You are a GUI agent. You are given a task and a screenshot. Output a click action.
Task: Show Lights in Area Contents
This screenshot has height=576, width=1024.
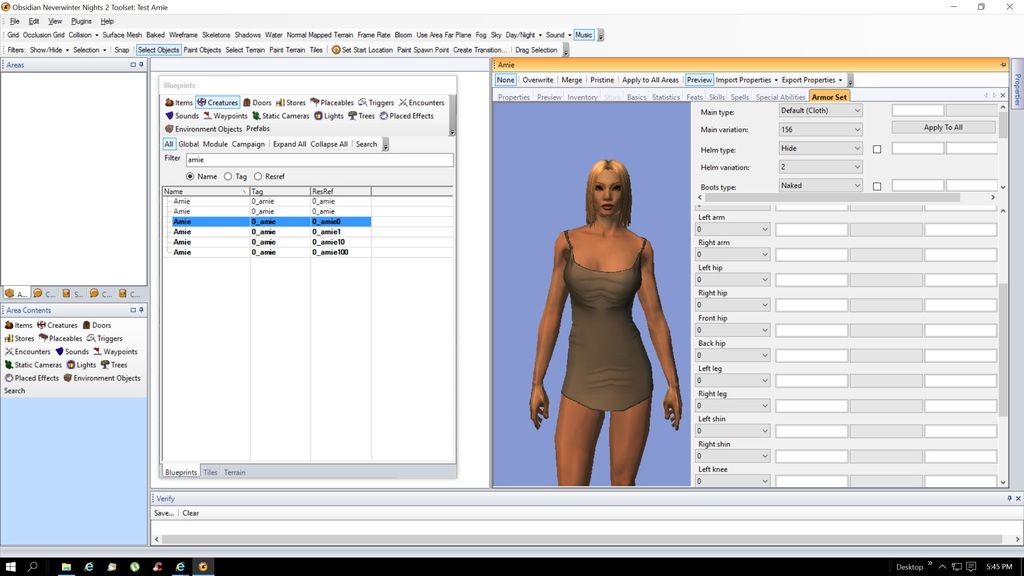pyautogui.click(x=82, y=365)
